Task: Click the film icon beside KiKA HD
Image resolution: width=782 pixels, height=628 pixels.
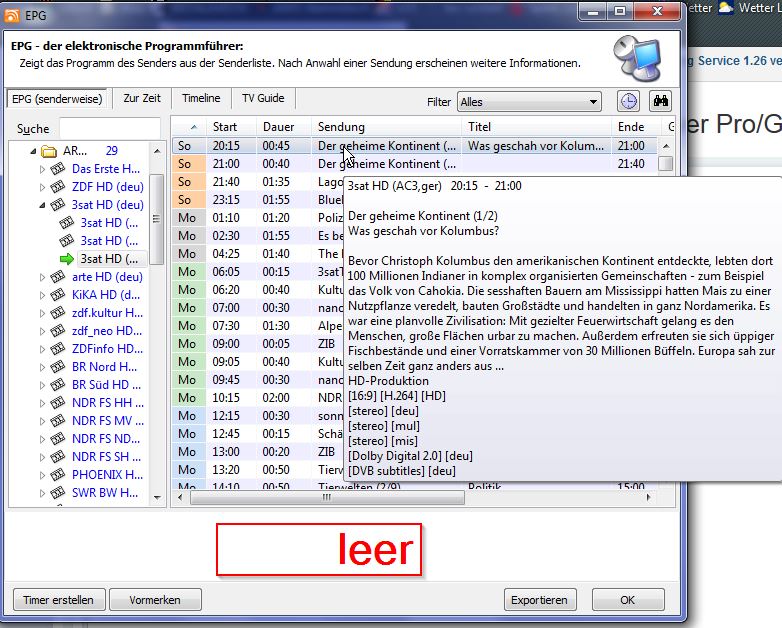Action: (60, 295)
